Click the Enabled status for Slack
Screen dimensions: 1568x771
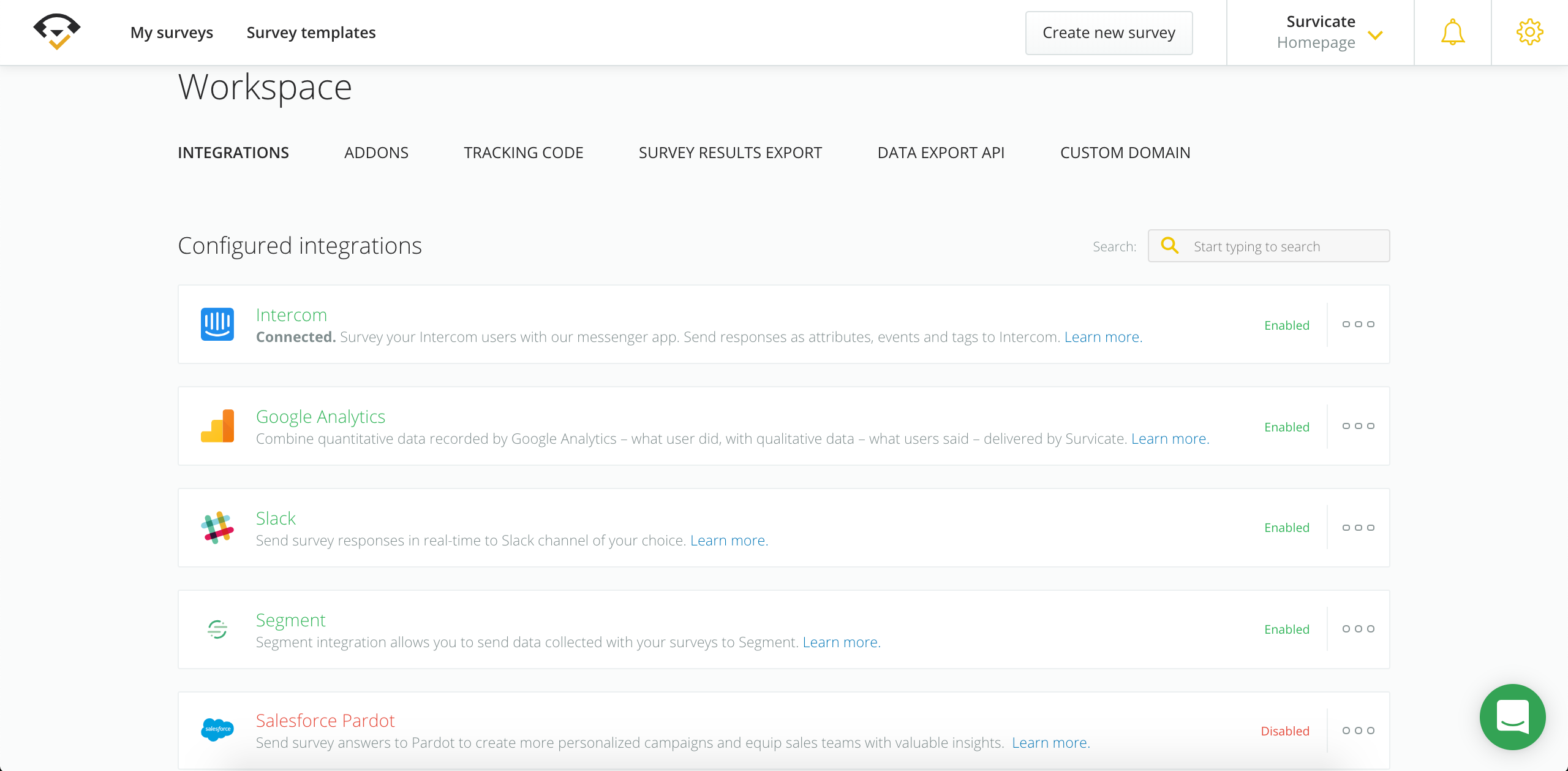pyautogui.click(x=1287, y=527)
